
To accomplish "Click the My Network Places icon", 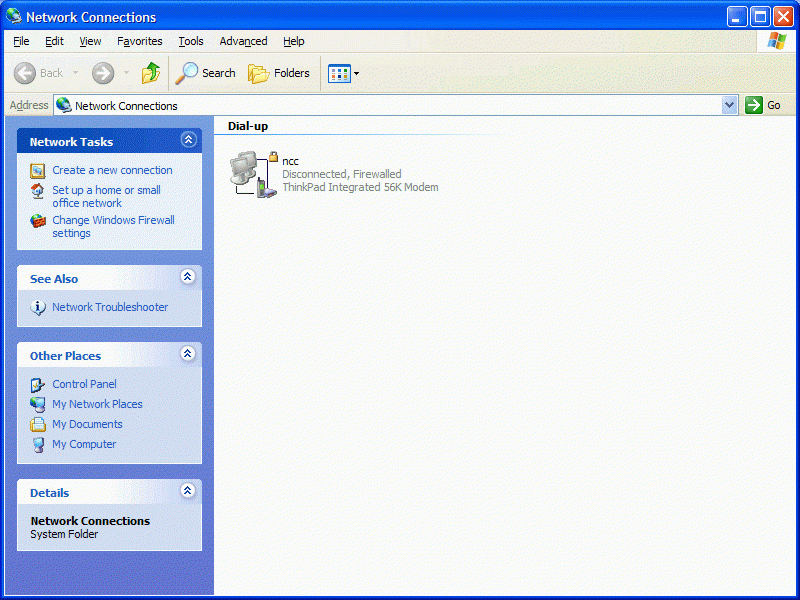I will click(x=38, y=405).
